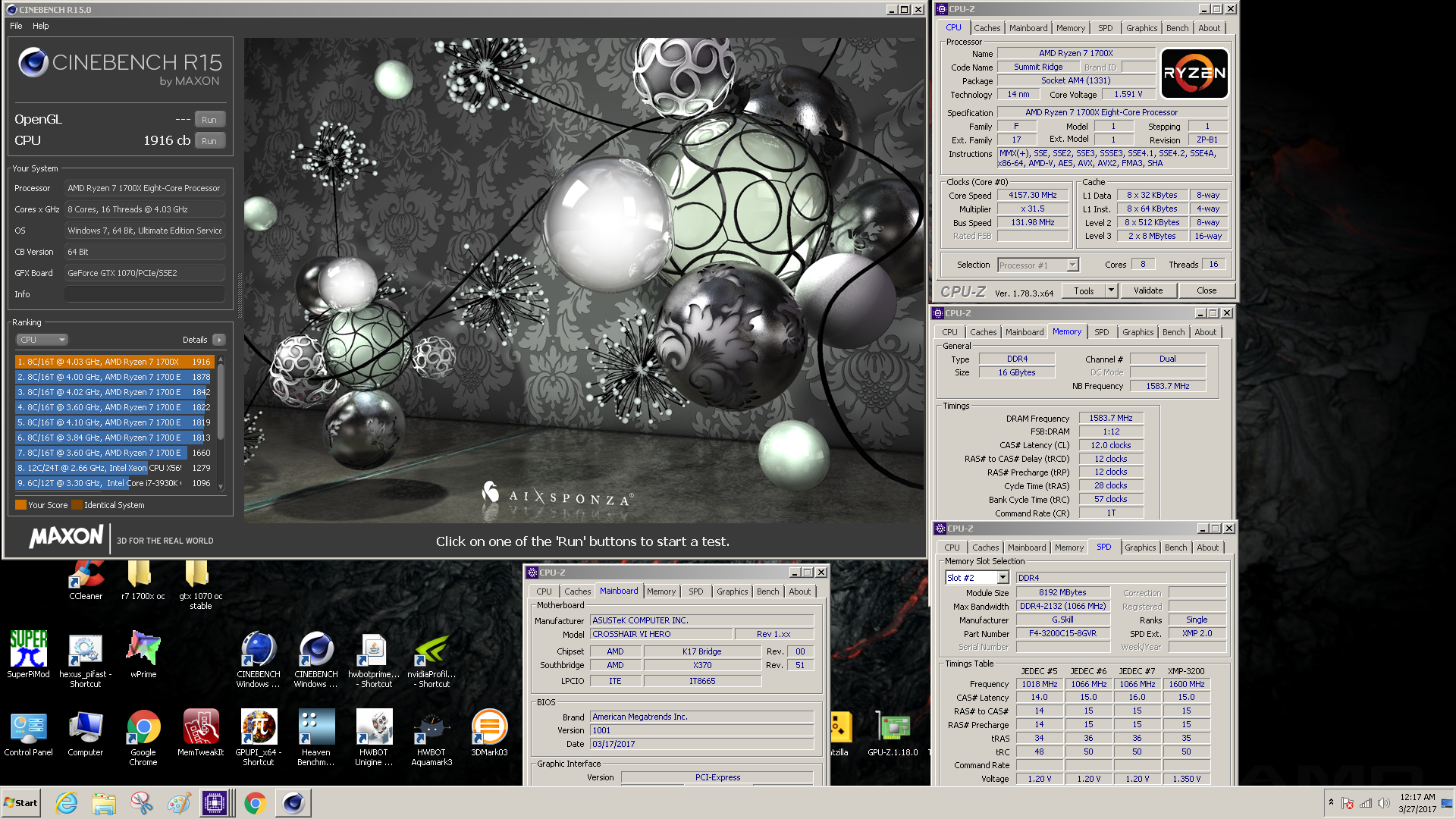Open the Paint taskbar icon
This screenshot has width=1456, height=819.
(179, 803)
